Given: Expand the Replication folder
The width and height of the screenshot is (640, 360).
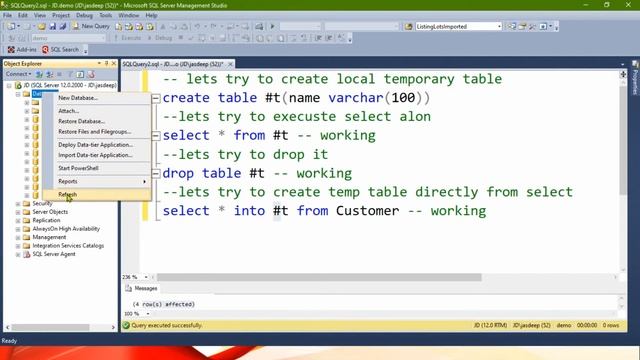Looking at the screenshot, I should 18,220.
